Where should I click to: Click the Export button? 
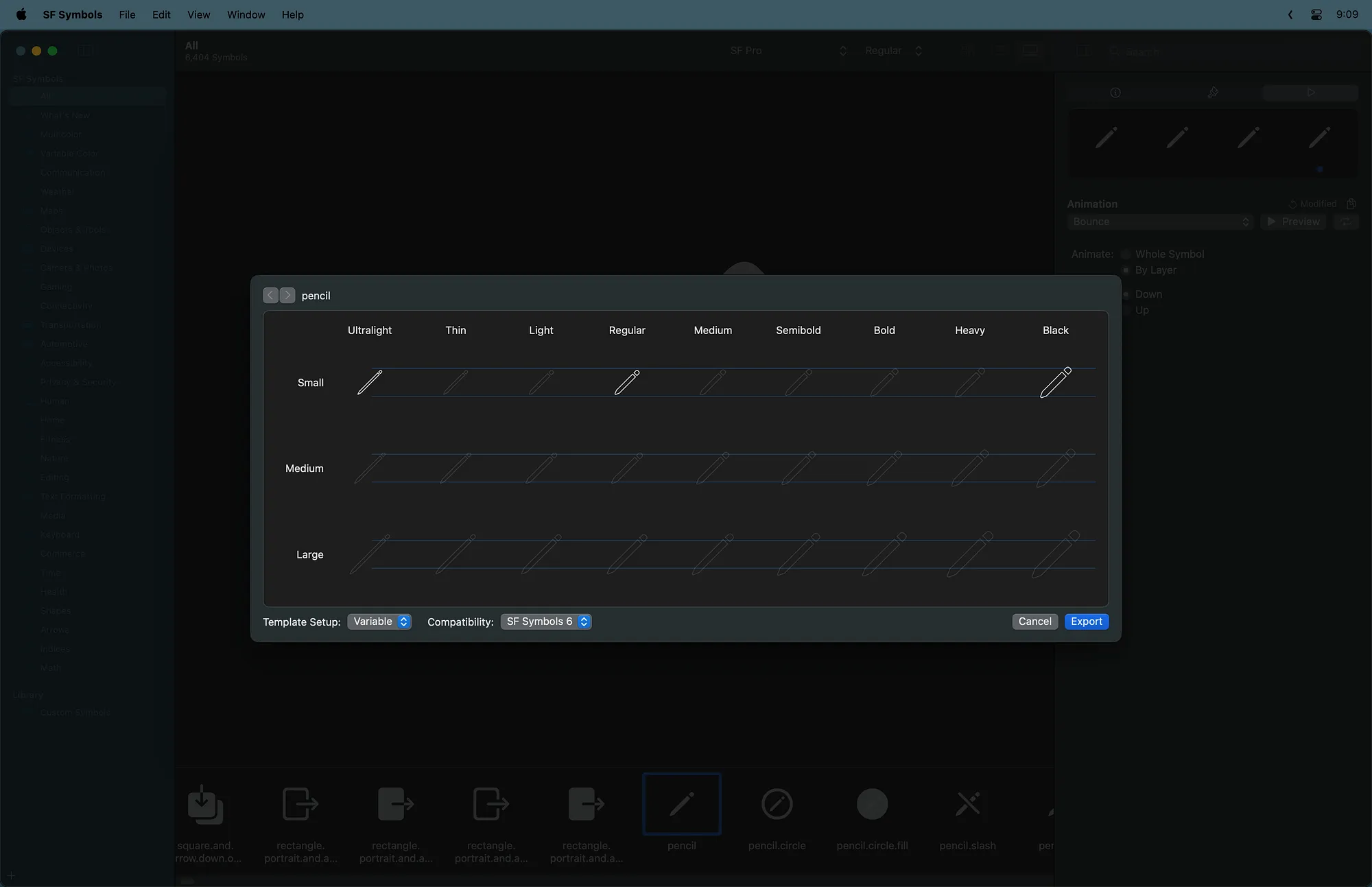(x=1087, y=622)
